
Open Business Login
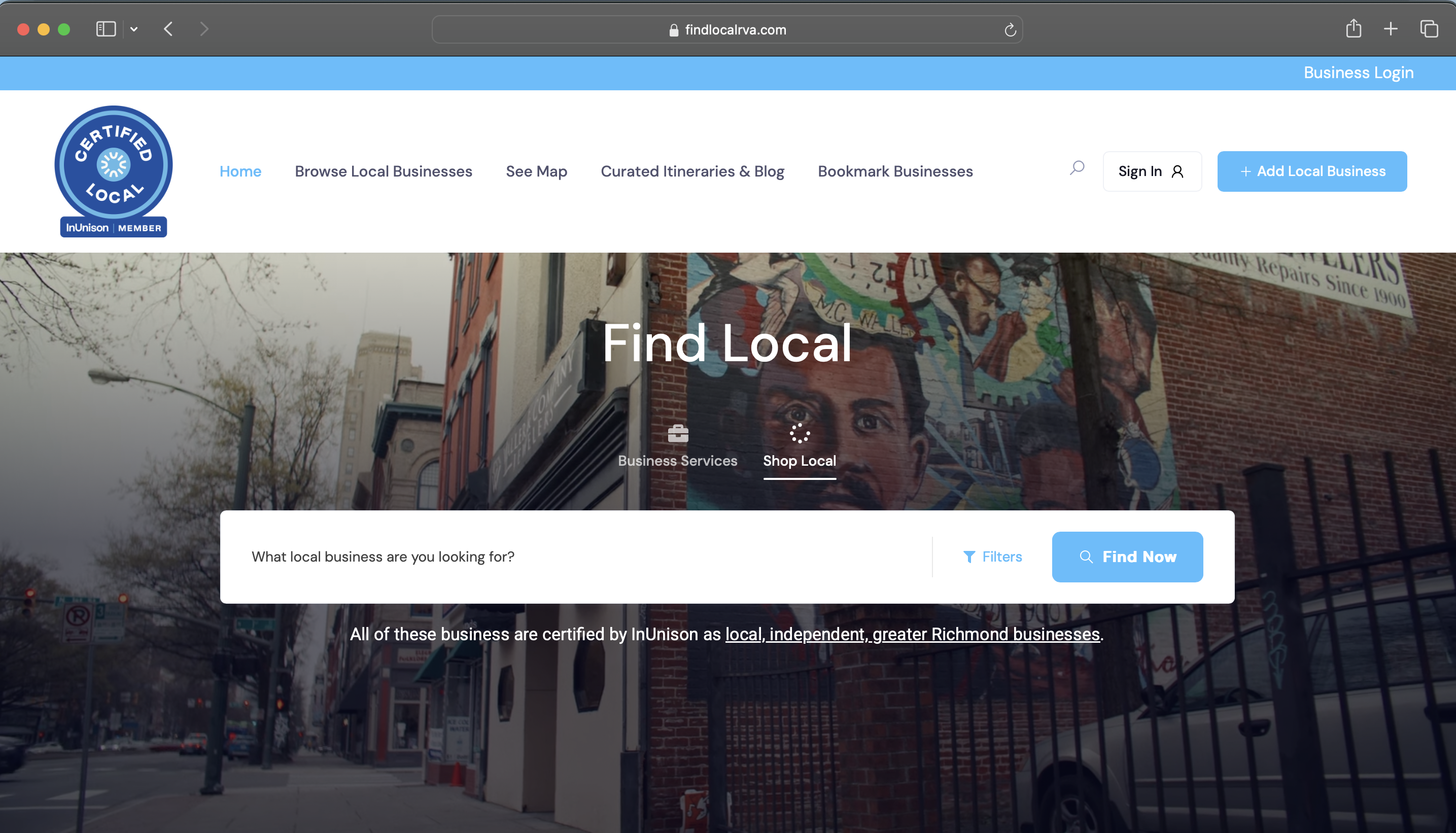click(1358, 72)
